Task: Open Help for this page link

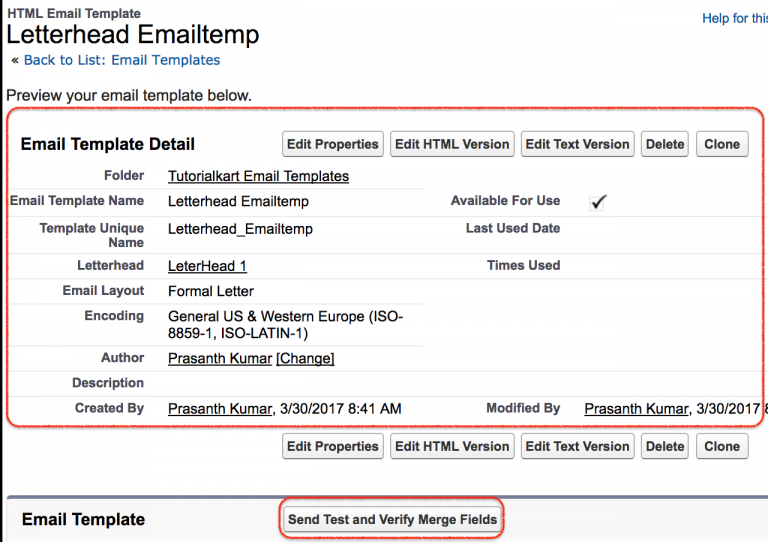Action: click(734, 19)
